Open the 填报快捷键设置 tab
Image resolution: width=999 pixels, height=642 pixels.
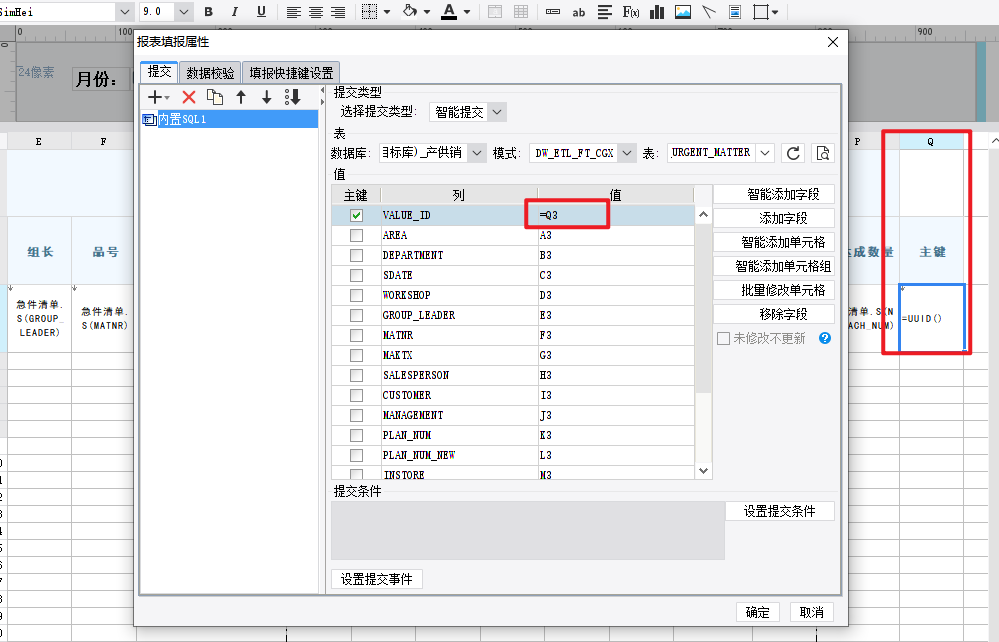291,73
